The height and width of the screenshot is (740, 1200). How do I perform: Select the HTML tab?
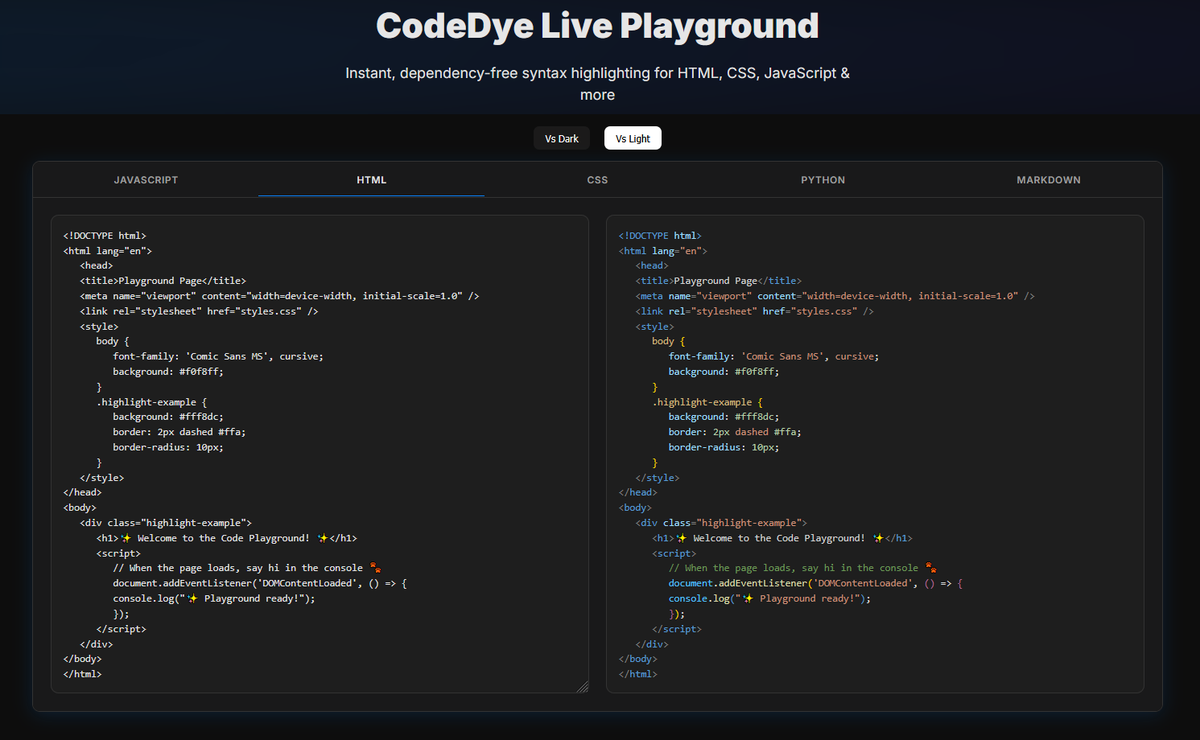pos(371,180)
